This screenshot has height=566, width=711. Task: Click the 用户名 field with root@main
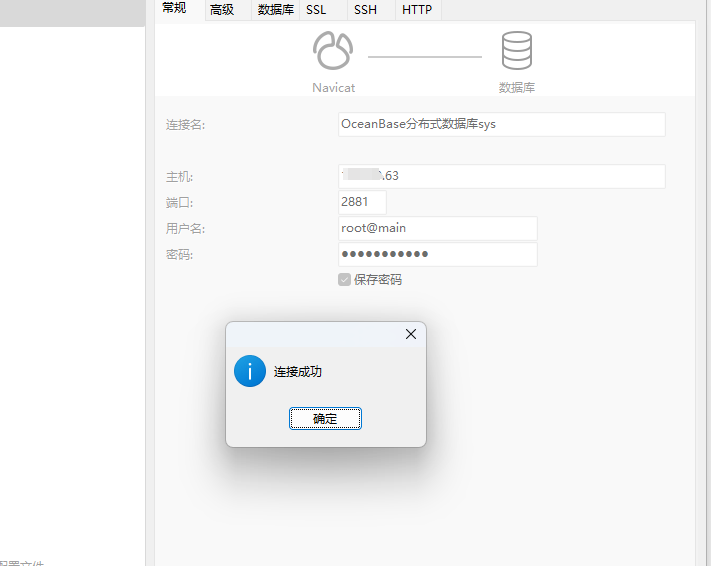pyautogui.click(x=438, y=228)
